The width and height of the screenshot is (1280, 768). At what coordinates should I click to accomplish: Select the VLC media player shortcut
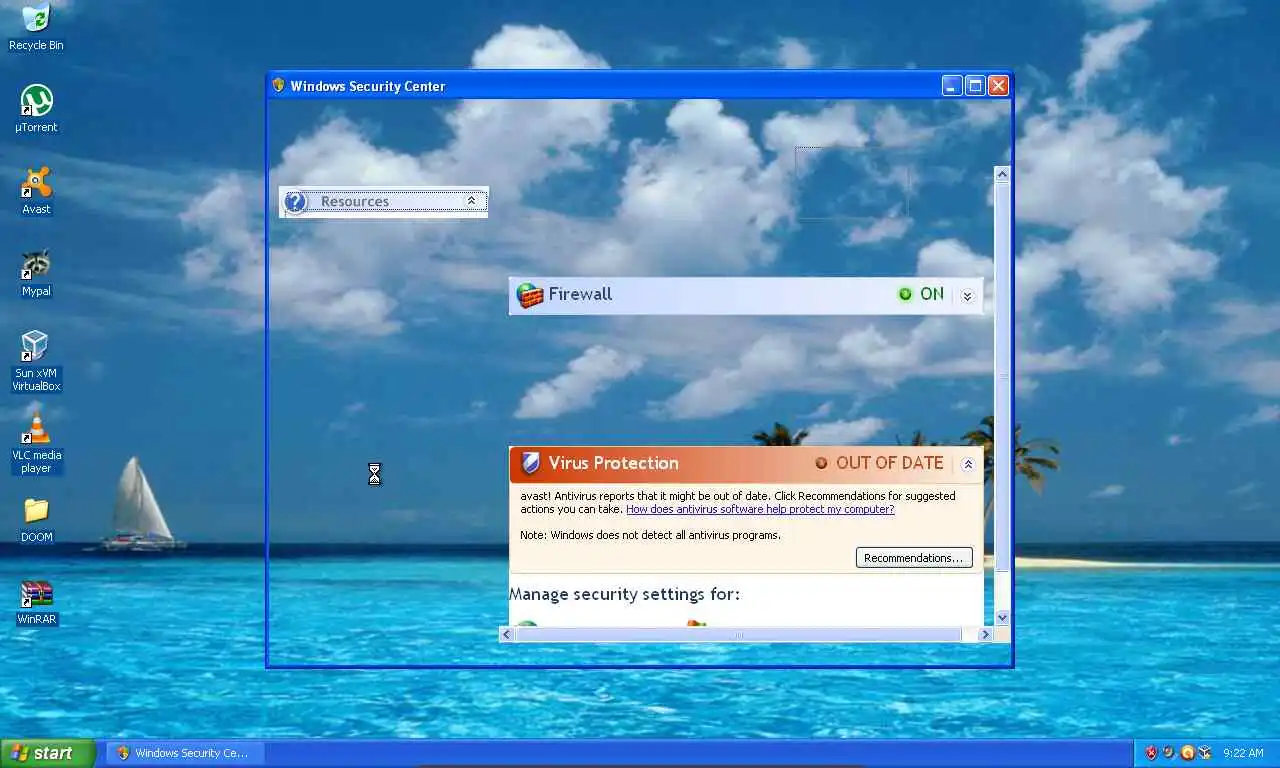[36, 443]
